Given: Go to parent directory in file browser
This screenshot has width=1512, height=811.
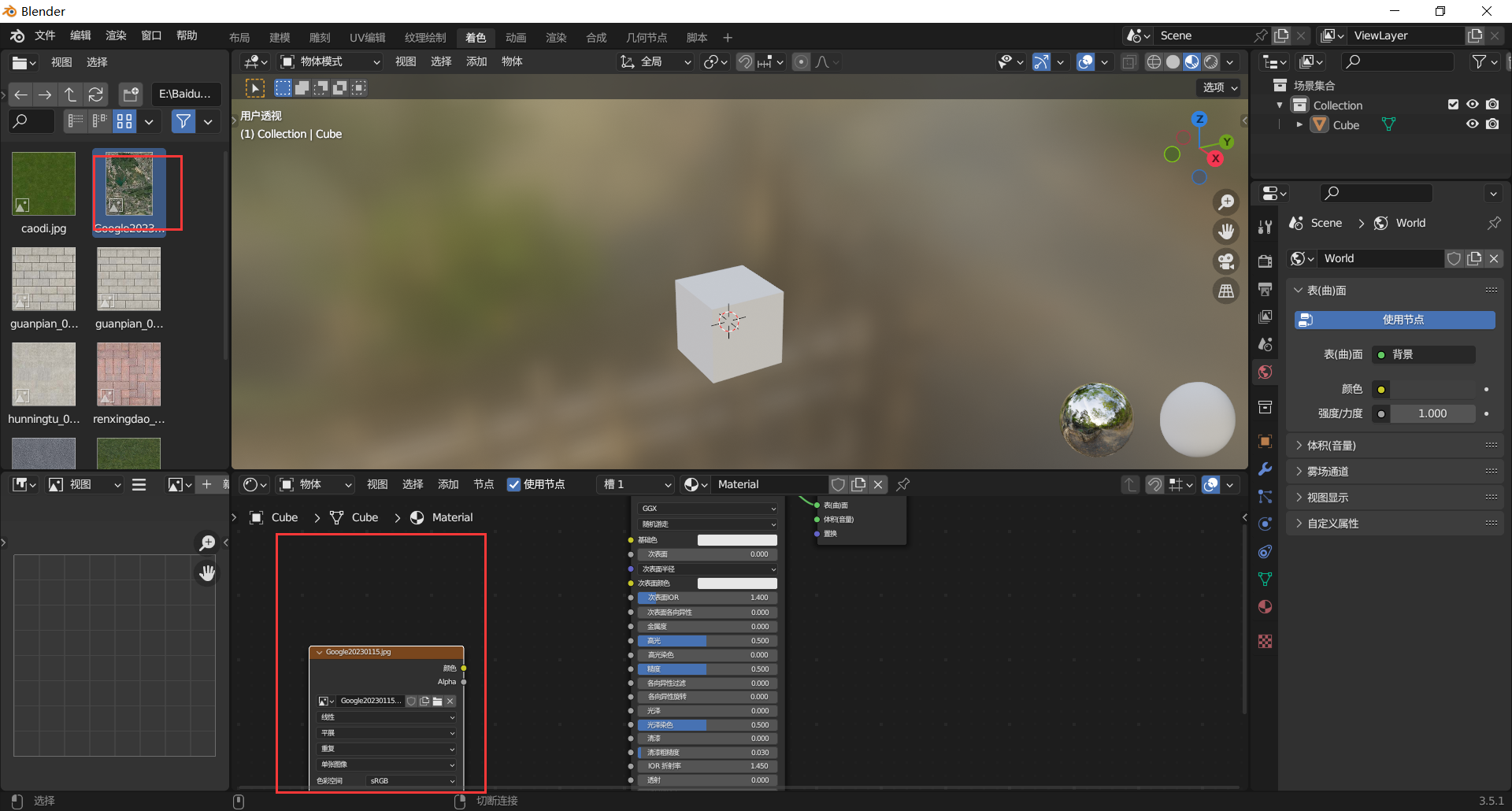Looking at the screenshot, I should [71, 94].
